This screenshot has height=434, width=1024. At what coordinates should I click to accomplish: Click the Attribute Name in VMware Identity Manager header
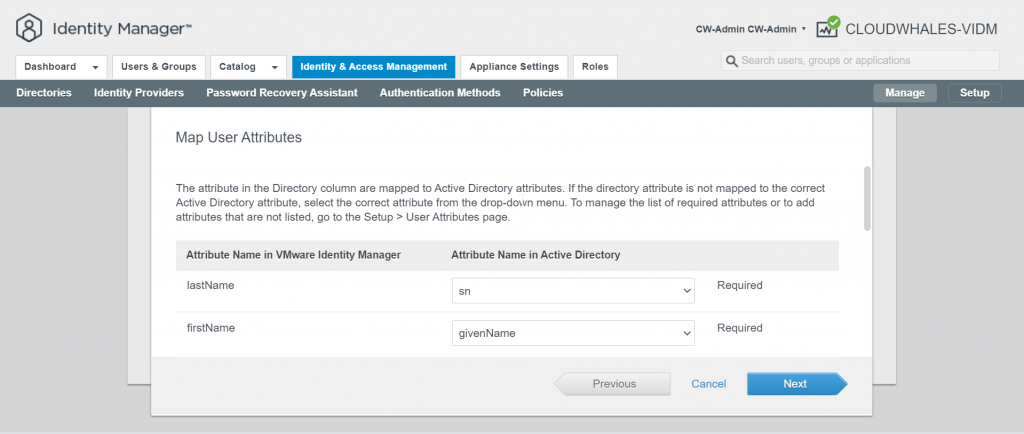(293, 255)
